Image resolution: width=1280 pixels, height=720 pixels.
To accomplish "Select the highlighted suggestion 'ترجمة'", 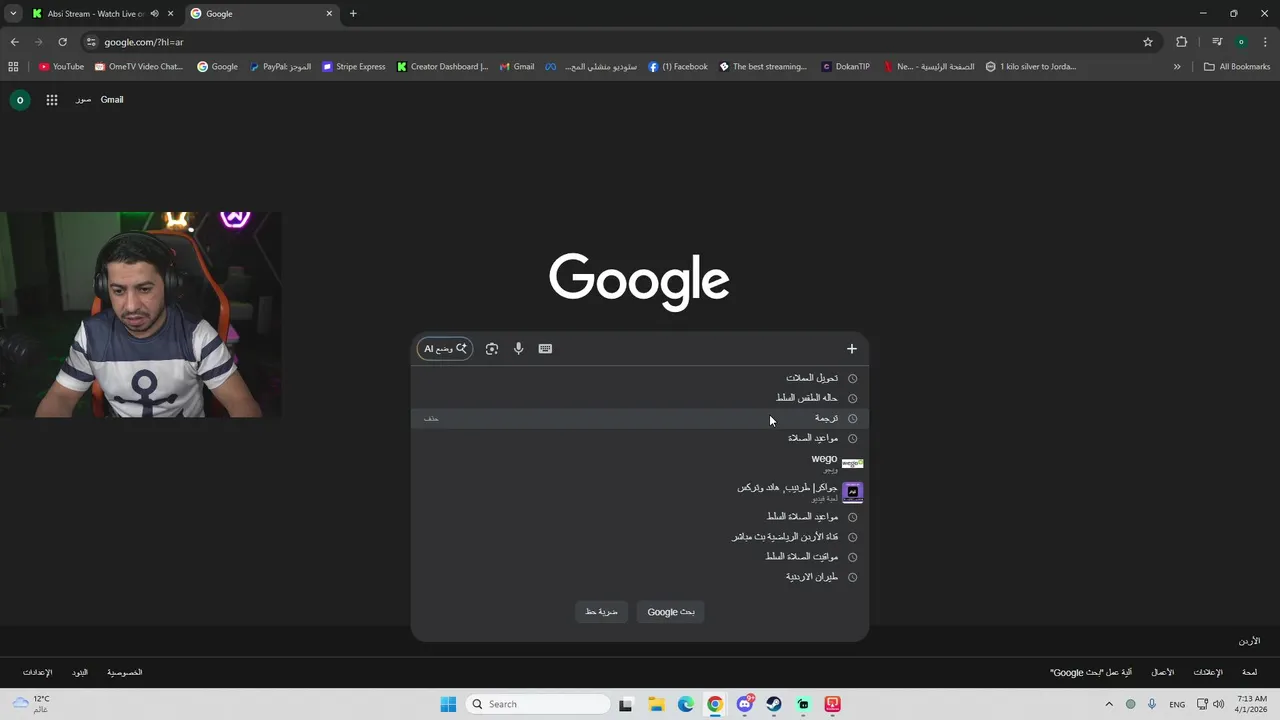I will pos(640,418).
